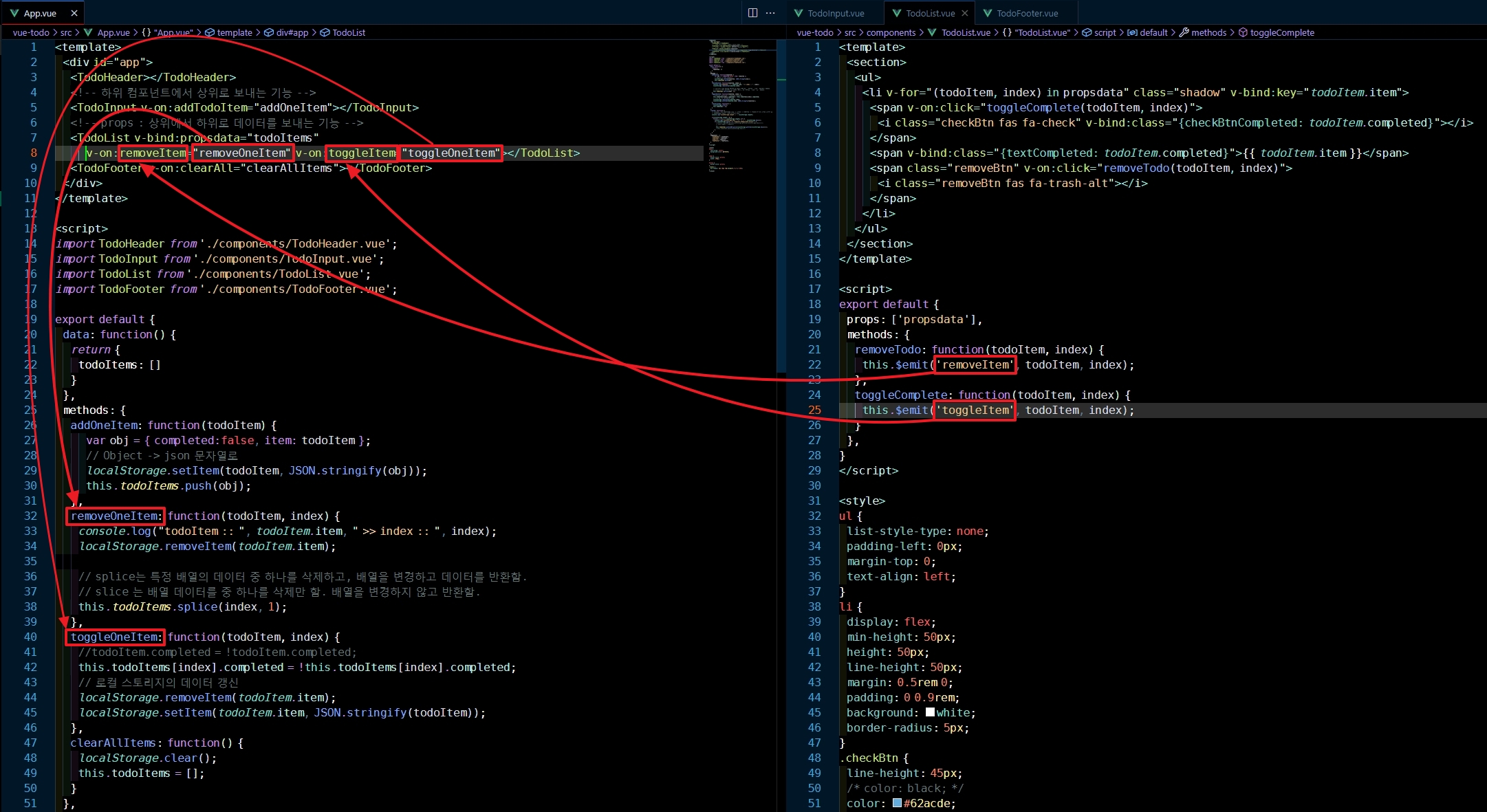This screenshot has height=812, width=1487.
Task: Switch to the TodoInput.vue tab
Action: click(x=836, y=13)
